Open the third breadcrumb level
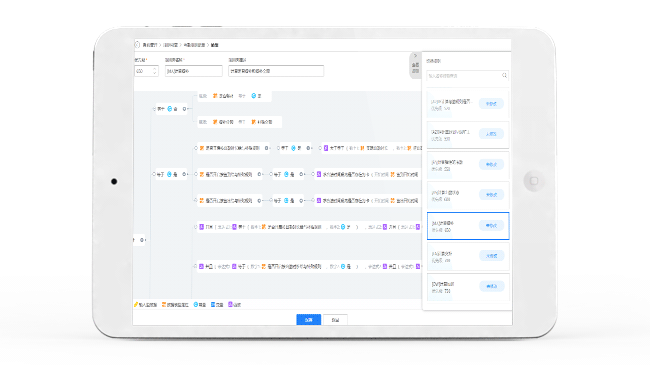This screenshot has height=365, width=650. coord(194,45)
